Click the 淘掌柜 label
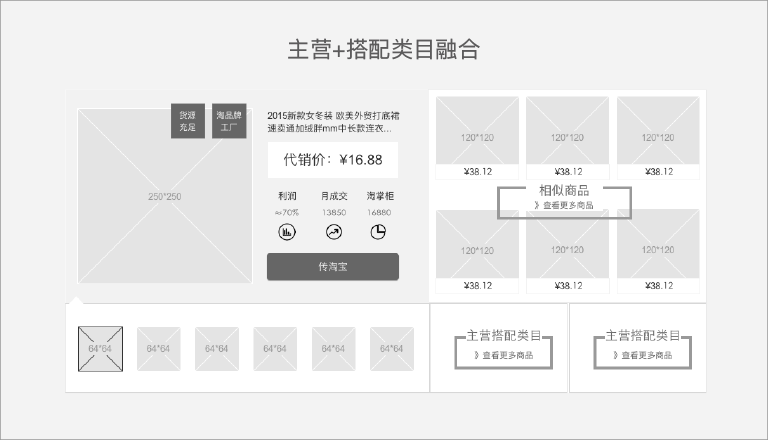Viewport: 768px width, 440px height. (380, 196)
